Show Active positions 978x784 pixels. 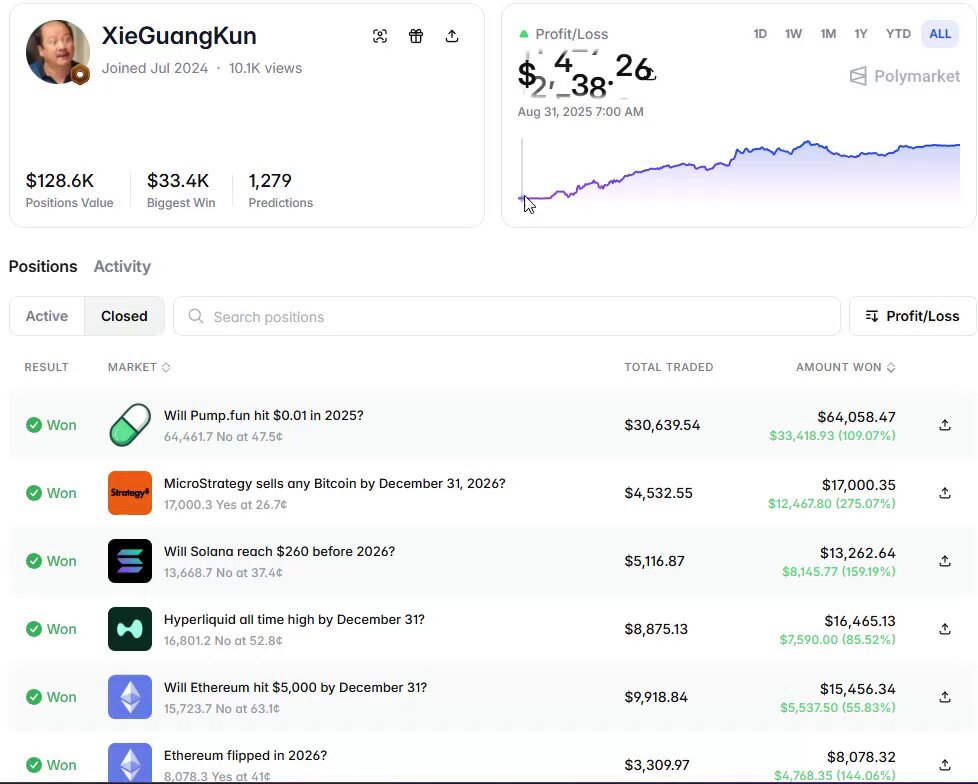point(47,316)
